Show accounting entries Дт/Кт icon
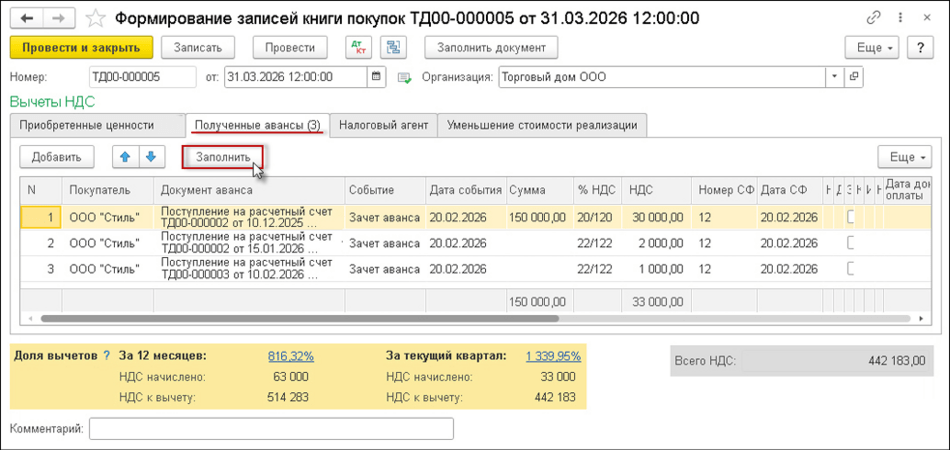The image size is (950, 450). [x=358, y=47]
